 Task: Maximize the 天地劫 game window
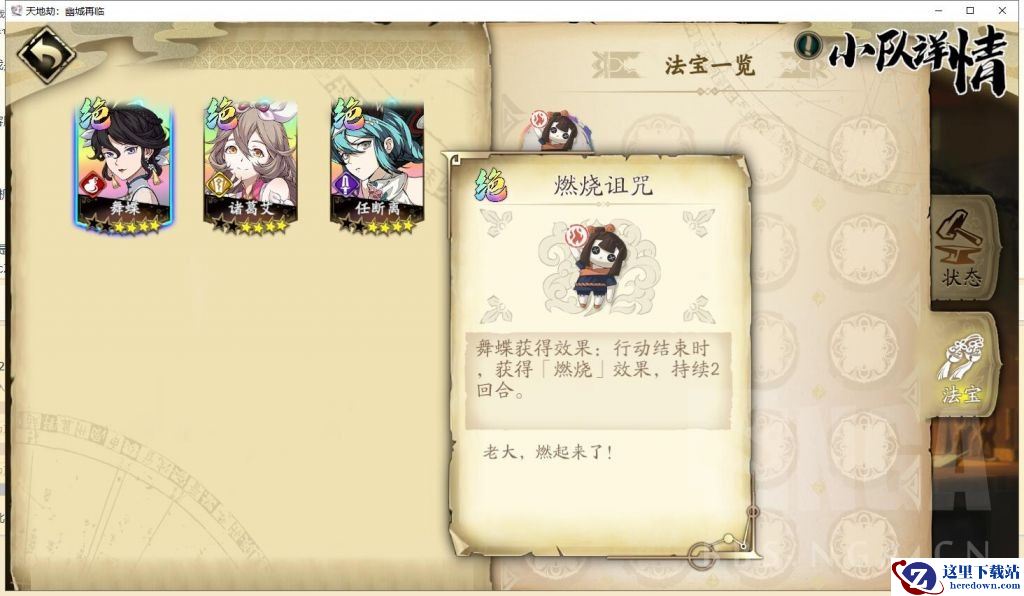click(970, 10)
